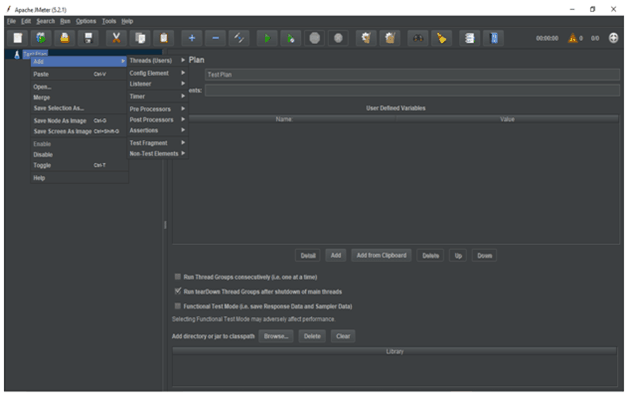Expand the Threads (Users) submenu
This screenshot has width=628, height=396.
coord(157,60)
